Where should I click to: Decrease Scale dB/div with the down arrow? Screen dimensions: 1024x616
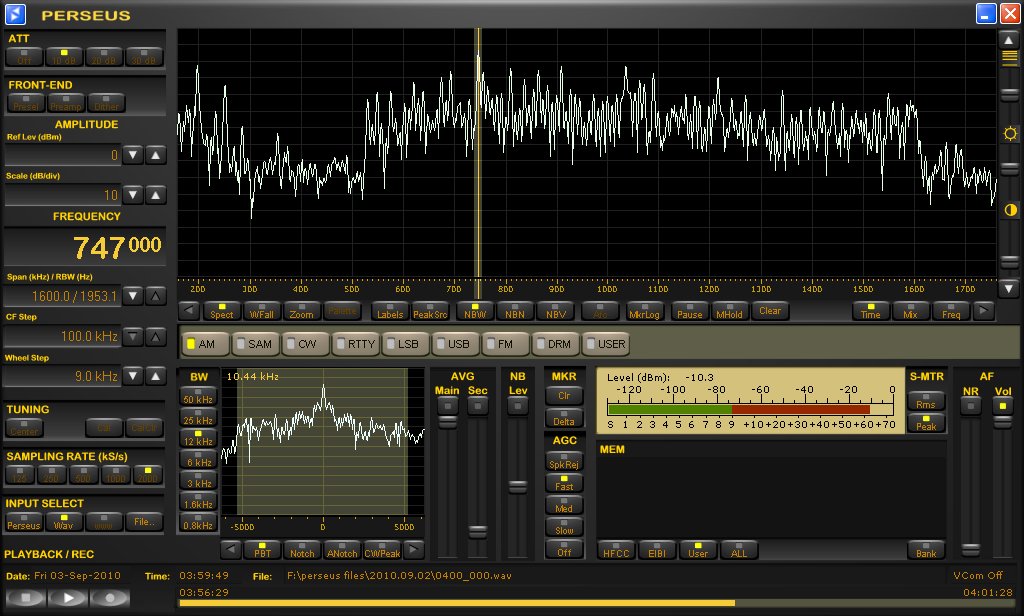(133, 195)
